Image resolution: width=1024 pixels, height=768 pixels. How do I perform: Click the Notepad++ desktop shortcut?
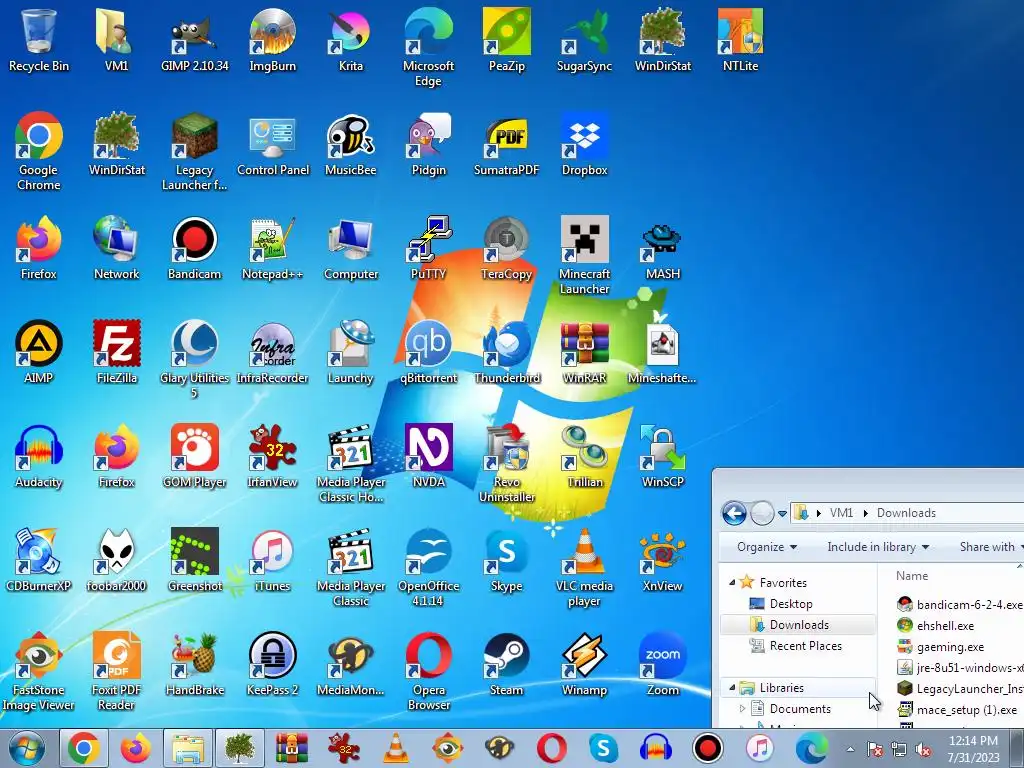[272, 248]
